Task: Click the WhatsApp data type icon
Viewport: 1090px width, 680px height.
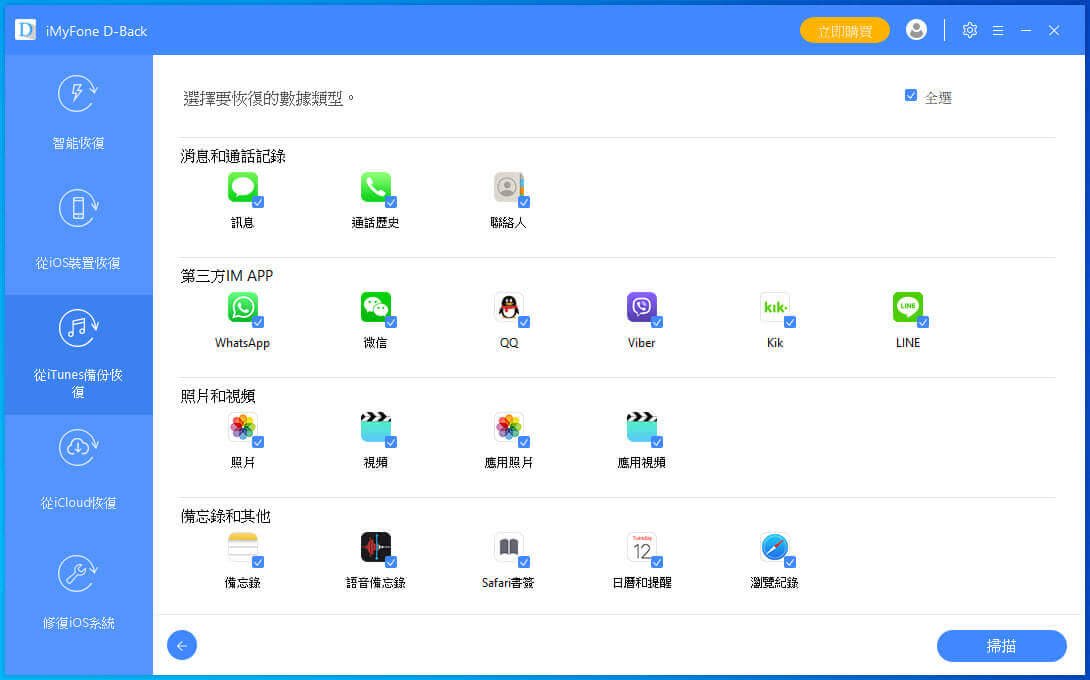Action: tap(242, 307)
